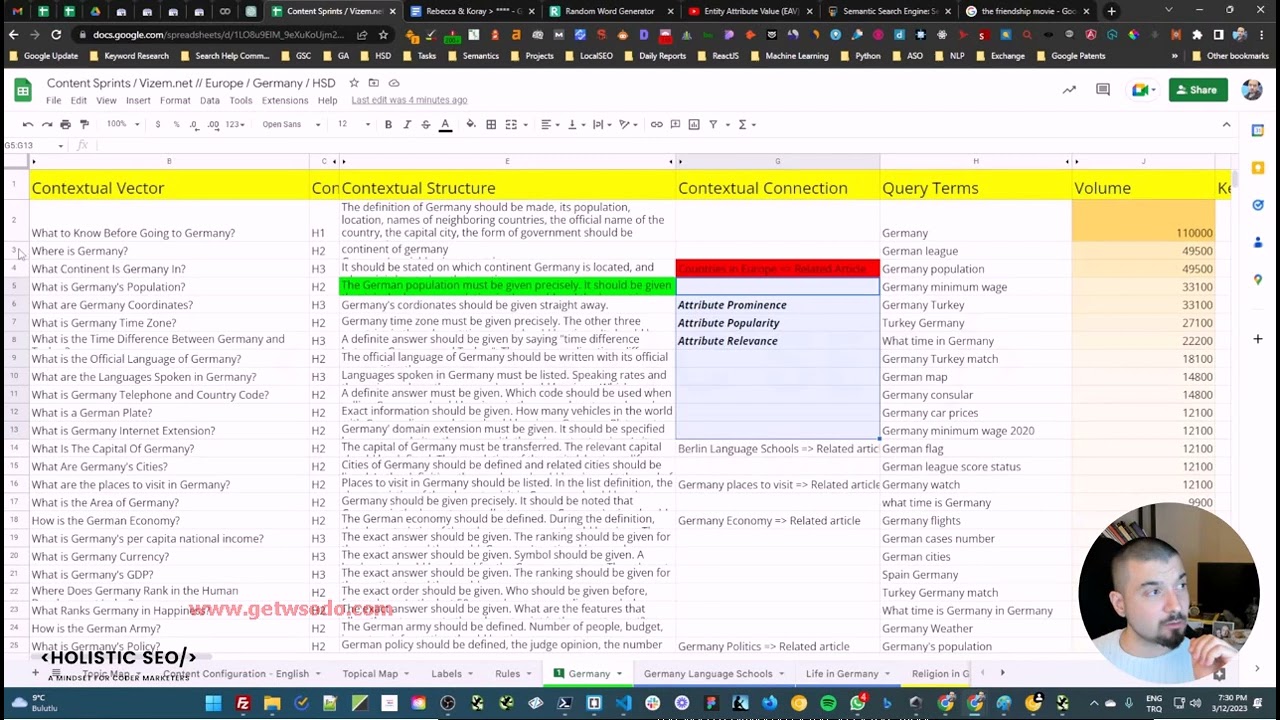The height and width of the screenshot is (720, 1280).
Task: Toggle strikethrough formatting
Action: tap(426, 124)
